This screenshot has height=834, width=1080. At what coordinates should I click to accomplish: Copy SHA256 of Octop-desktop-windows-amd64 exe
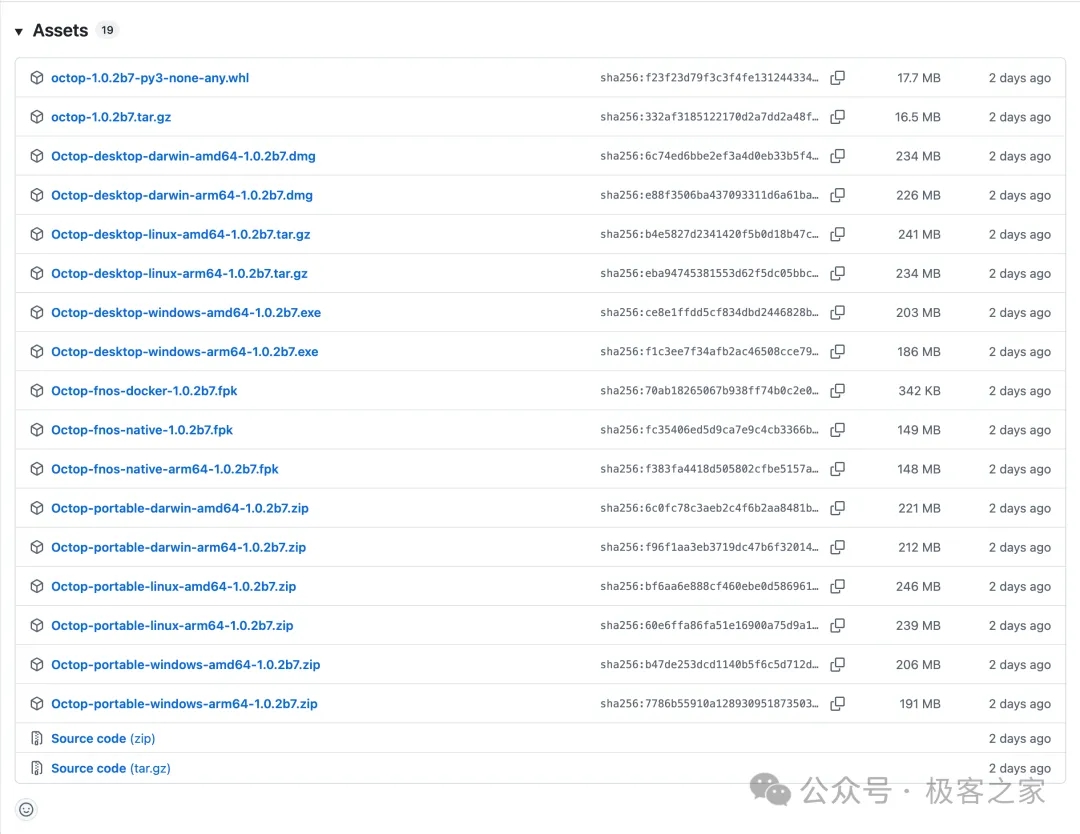pyautogui.click(x=838, y=313)
